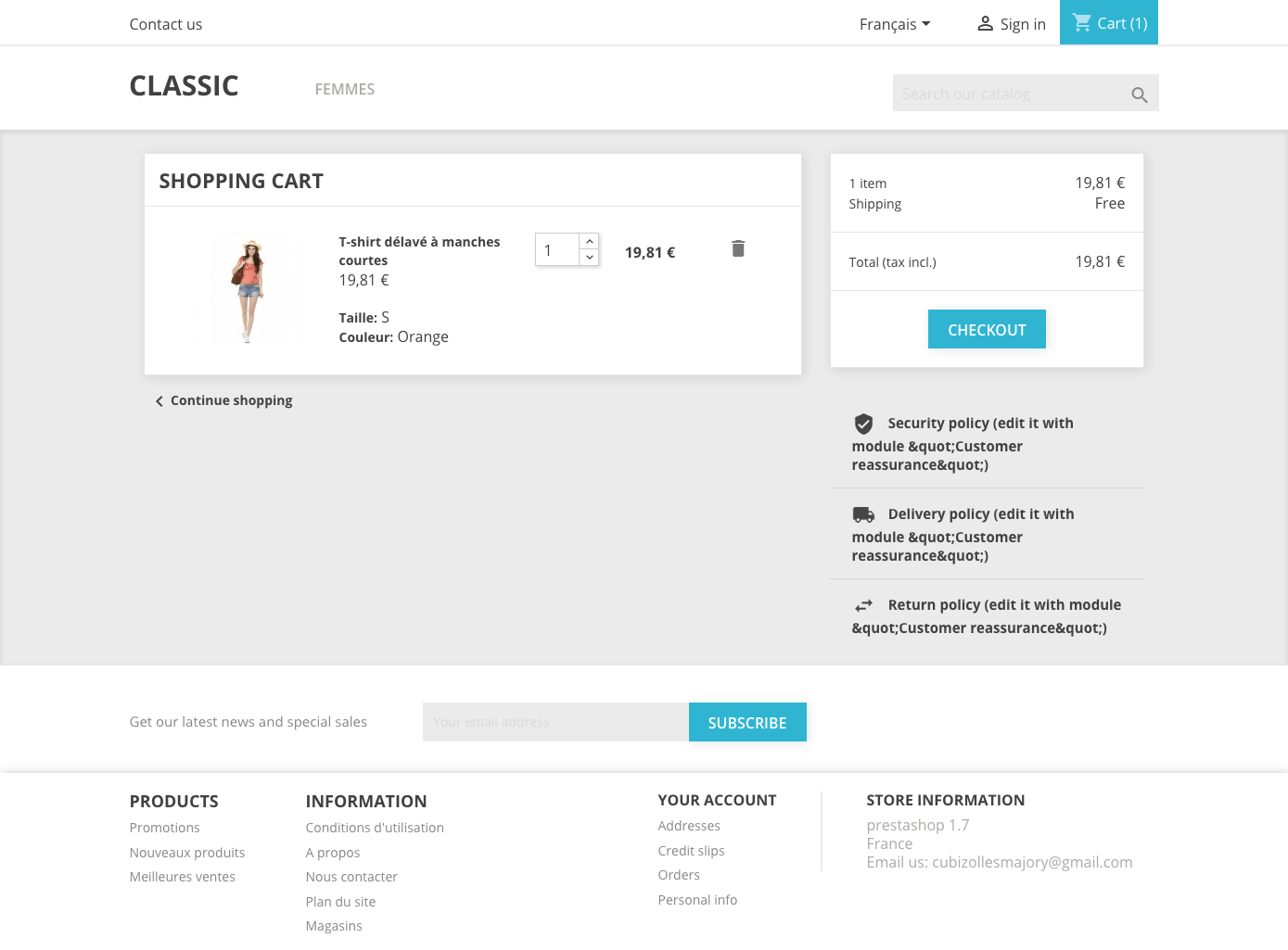Open the Contact us link in the header
This screenshot has height=950, width=1288.
pos(166,24)
